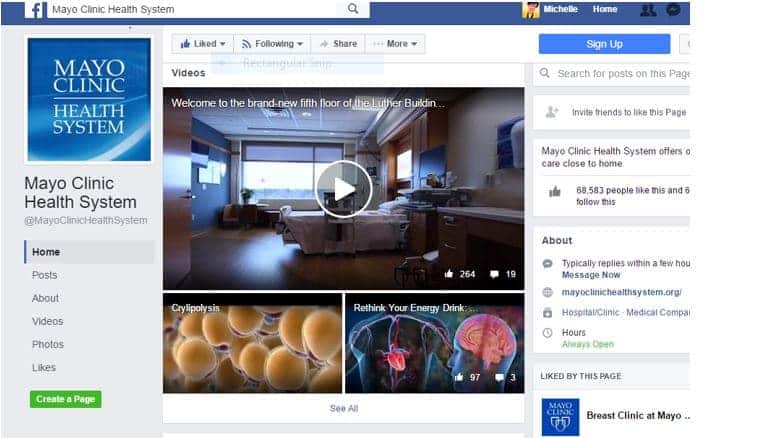Image resolution: width=776 pixels, height=438 pixels.
Task: Open Videos section from sidebar
Action: 48,321
